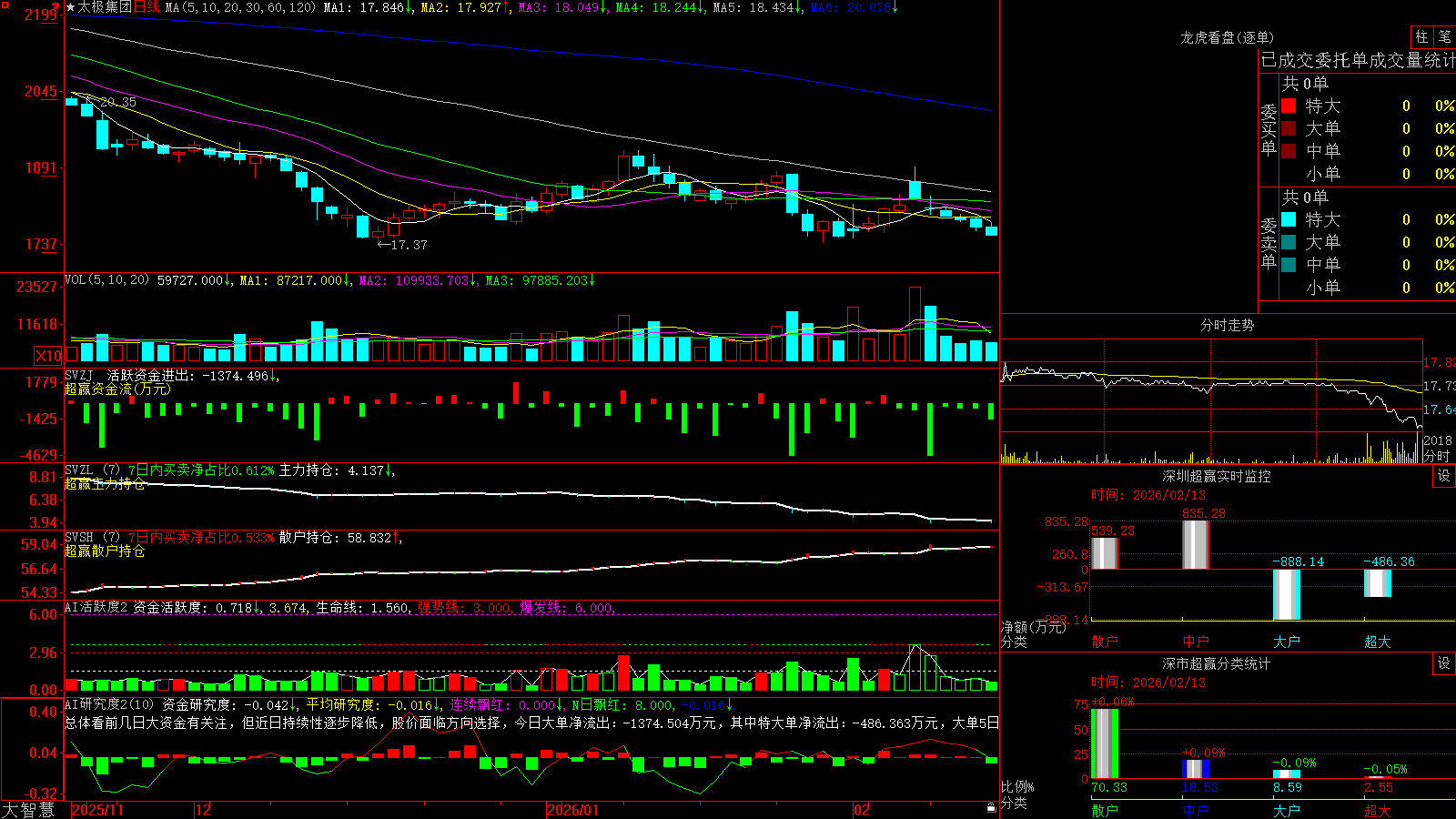The height and width of the screenshot is (819, 1456).
Task: Click the 比例% axis label
Action: point(1017,787)
